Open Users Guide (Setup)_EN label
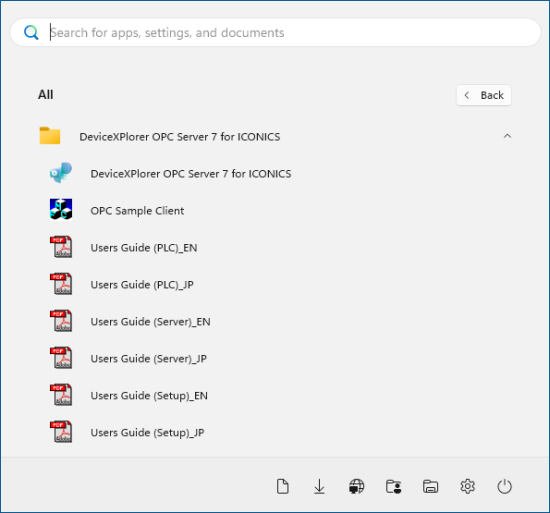550x513 pixels. pos(149,396)
